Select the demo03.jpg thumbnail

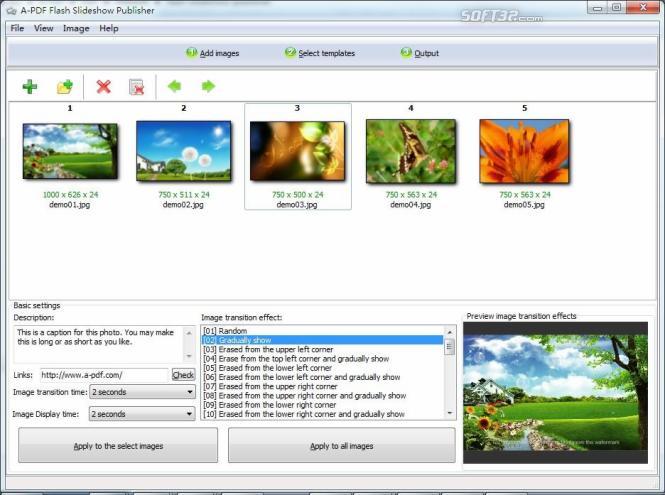[297, 151]
